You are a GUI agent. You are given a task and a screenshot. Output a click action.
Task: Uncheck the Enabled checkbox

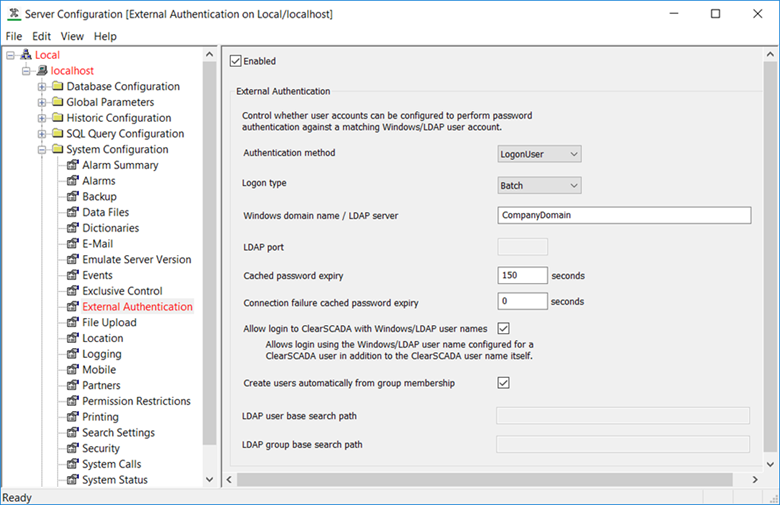coord(236,61)
